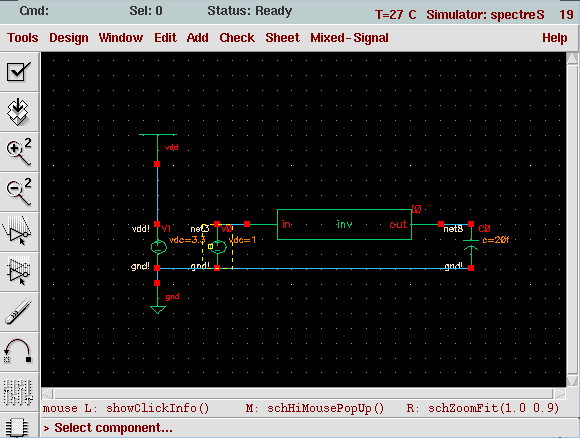Open the Design menu

tap(69, 38)
